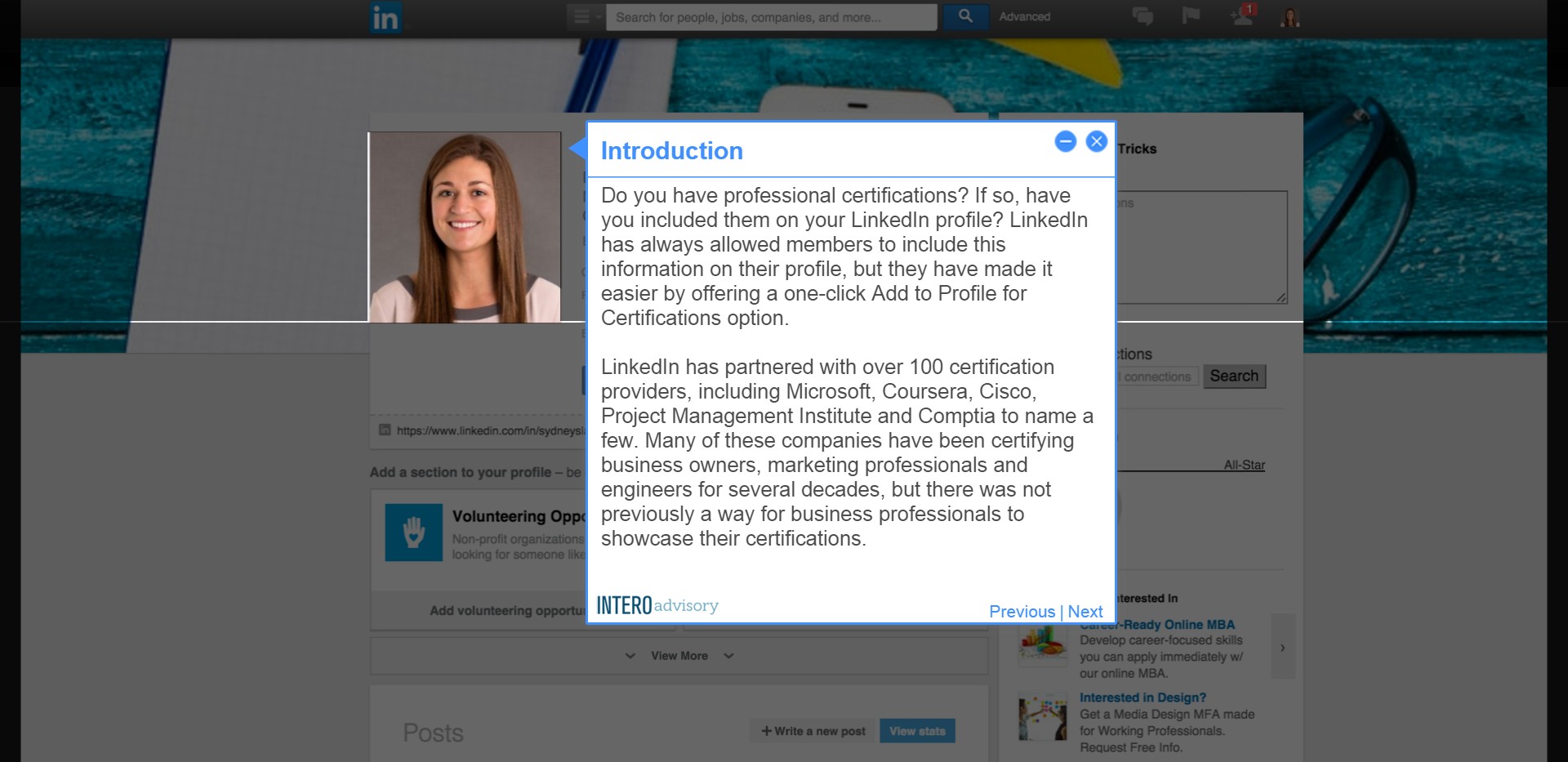Screen dimensions: 1568x762
Task: Click the connections Search button
Action: [x=1234, y=376]
